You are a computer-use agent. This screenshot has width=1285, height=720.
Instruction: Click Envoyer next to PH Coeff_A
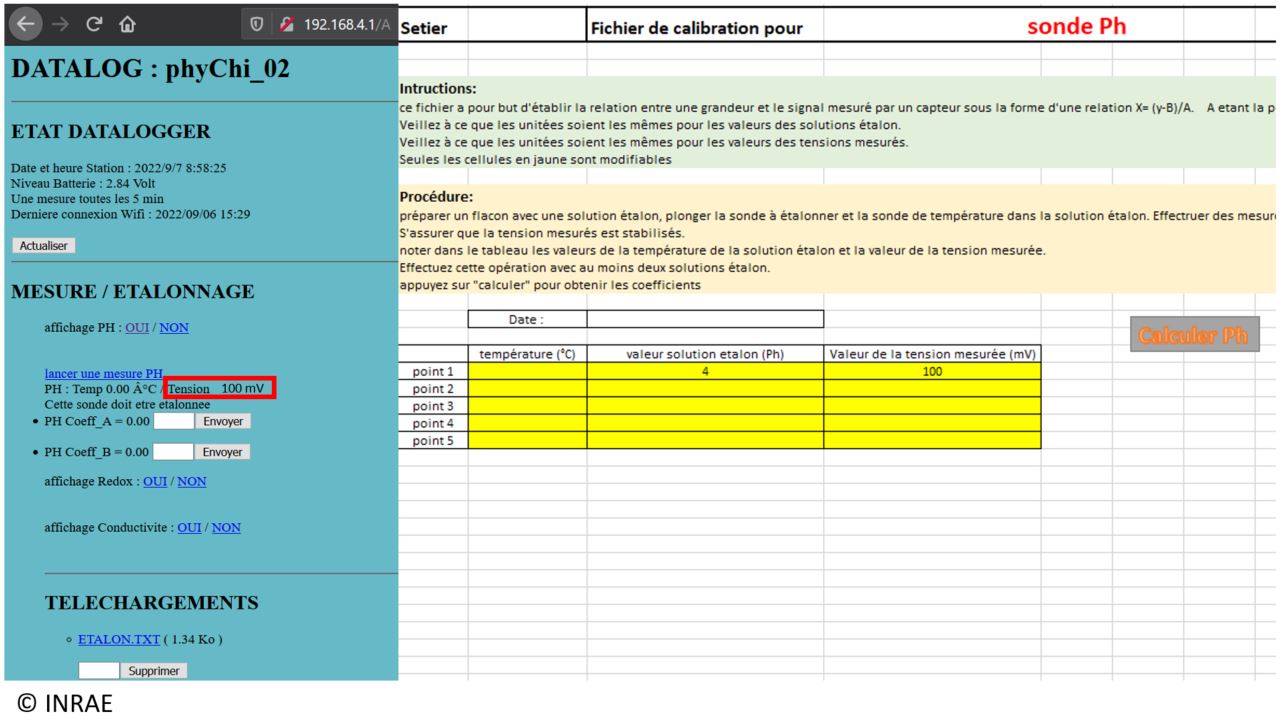click(222, 421)
